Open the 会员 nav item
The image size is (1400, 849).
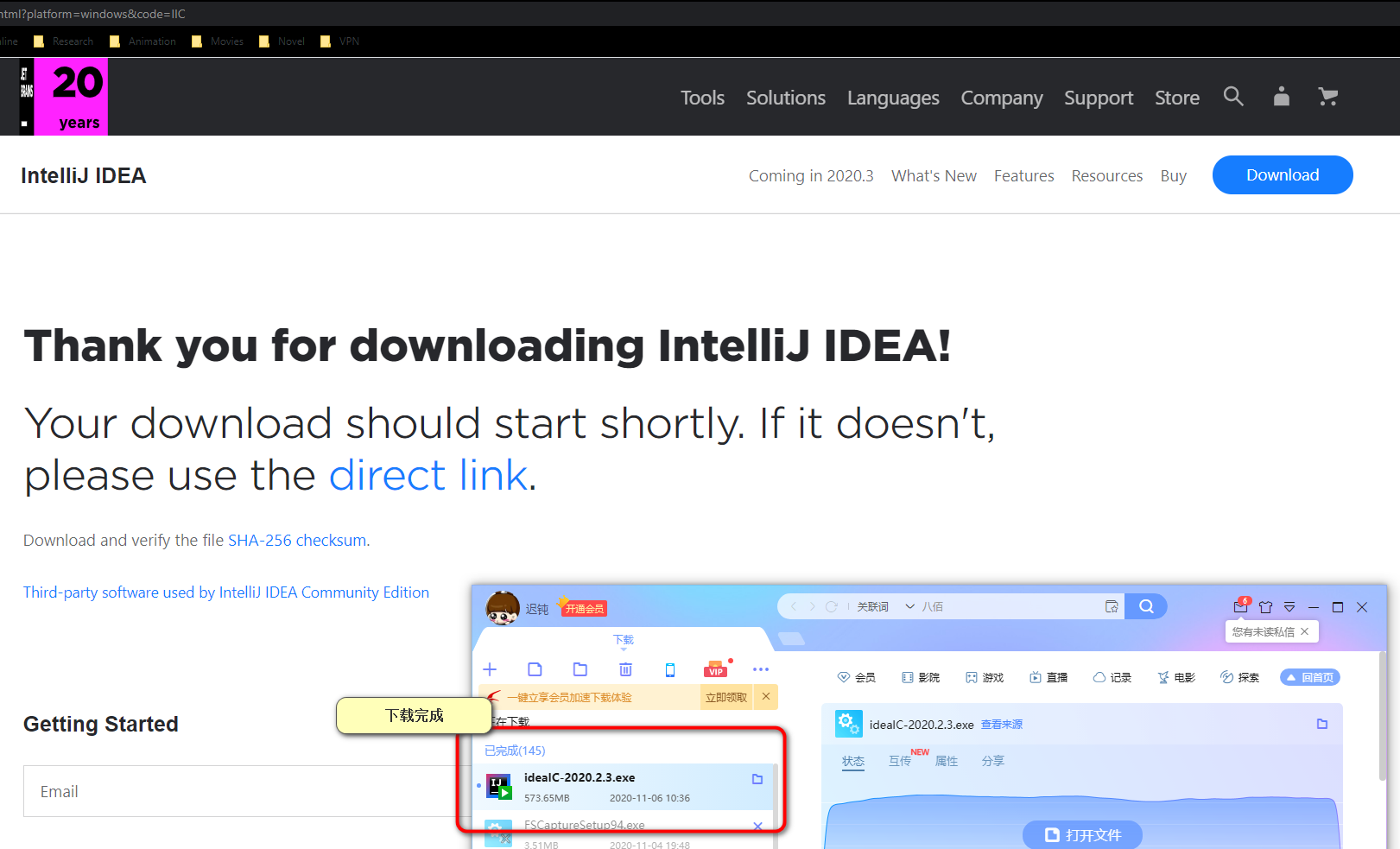pos(857,677)
